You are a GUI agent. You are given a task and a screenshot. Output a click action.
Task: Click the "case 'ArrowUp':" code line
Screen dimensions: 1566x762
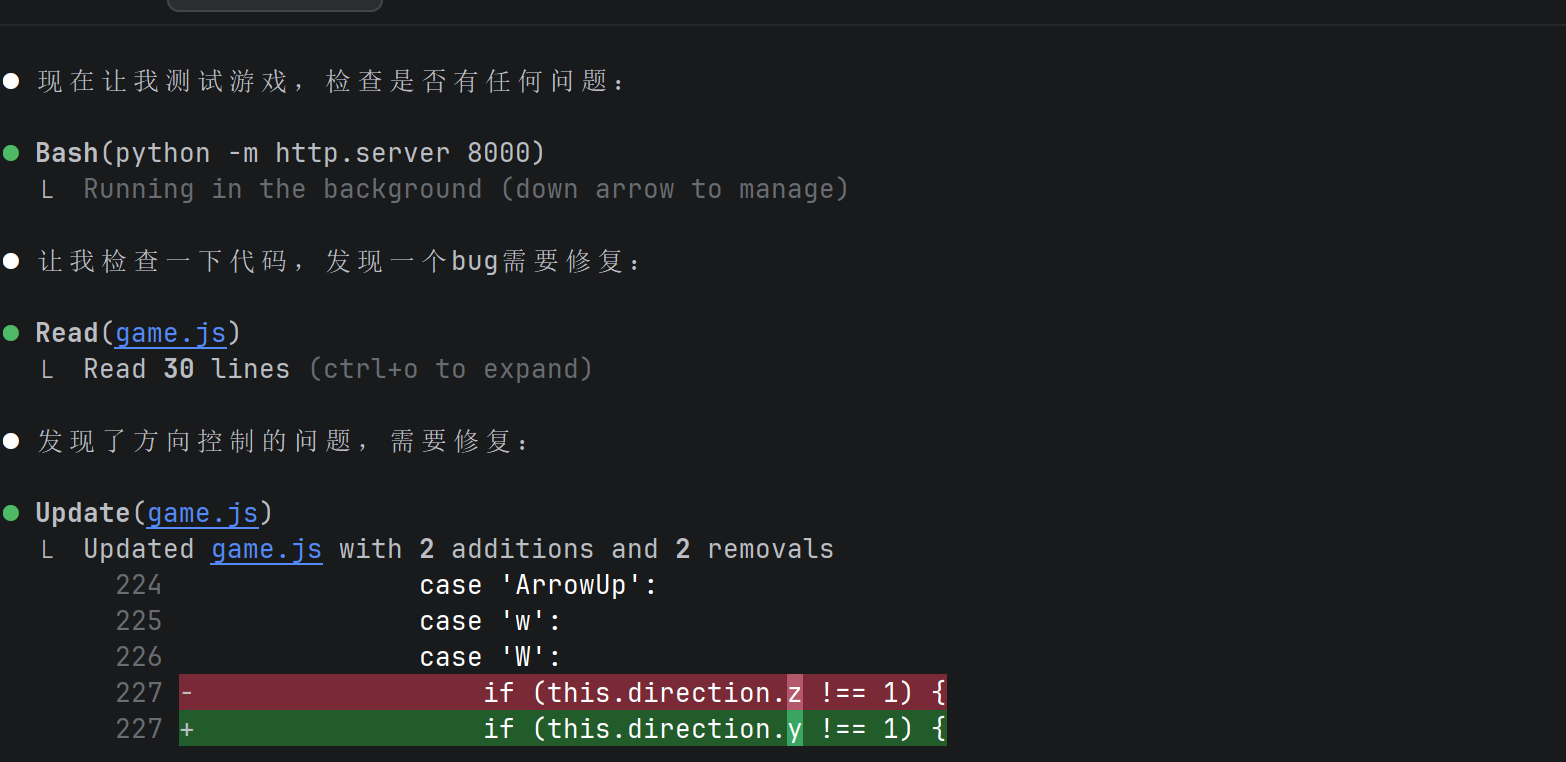pos(538,585)
